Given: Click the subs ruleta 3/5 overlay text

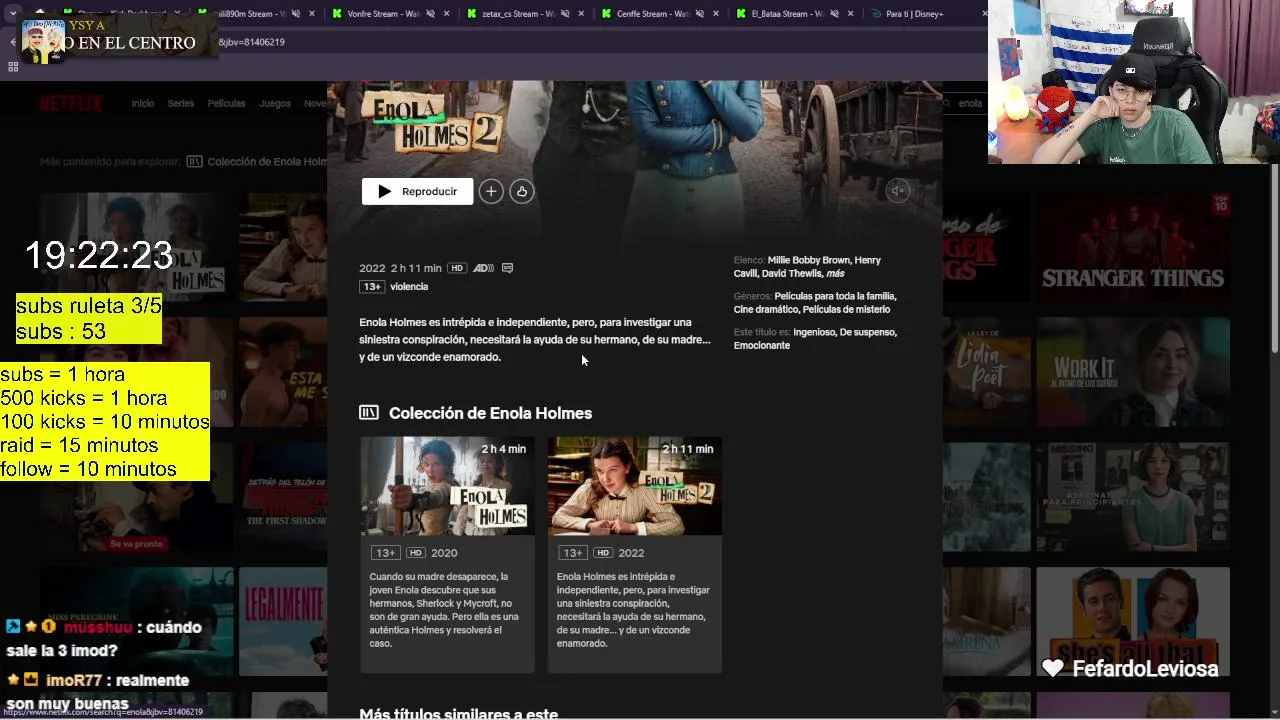Looking at the screenshot, I should tap(89, 306).
